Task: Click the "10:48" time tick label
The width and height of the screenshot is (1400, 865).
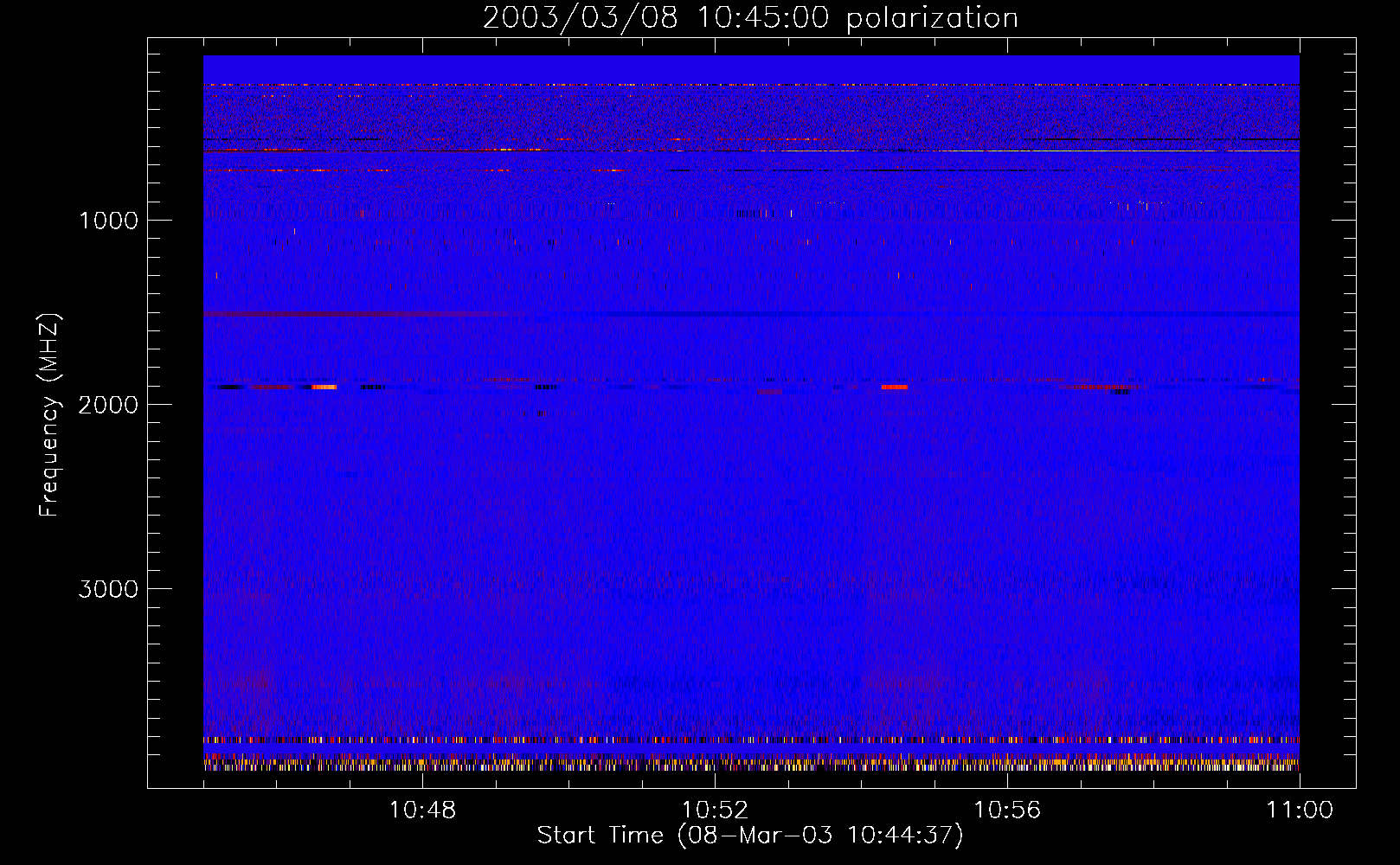Action: (x=422, y=811)
